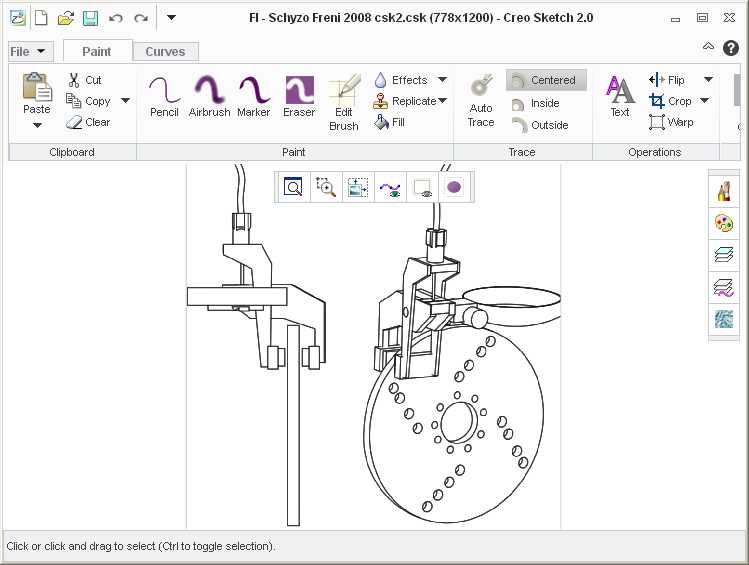Click the Crop operation
This screenshot has width=749, height=565.
point(671,101)
